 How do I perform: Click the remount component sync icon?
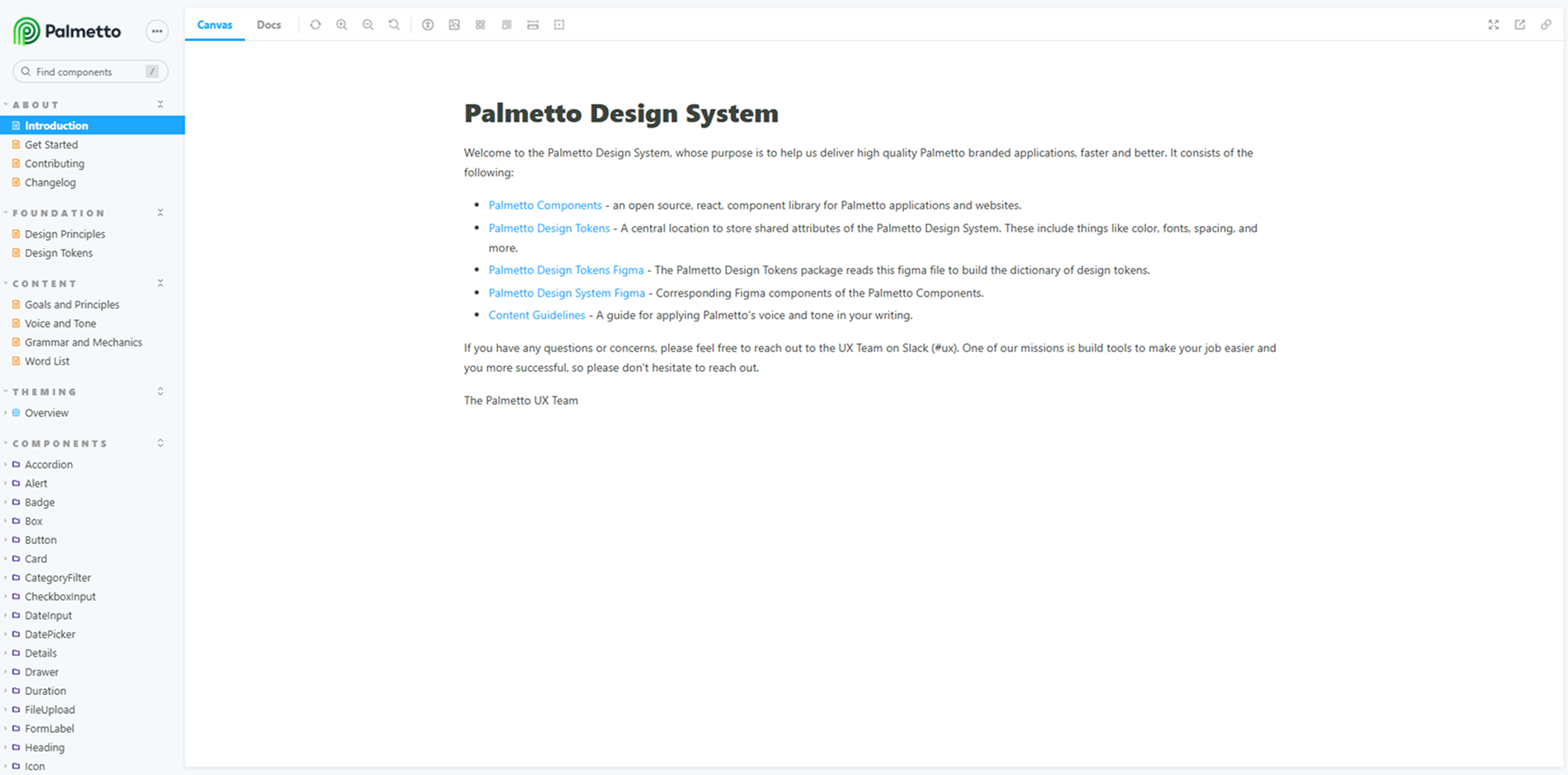[315, 25]
